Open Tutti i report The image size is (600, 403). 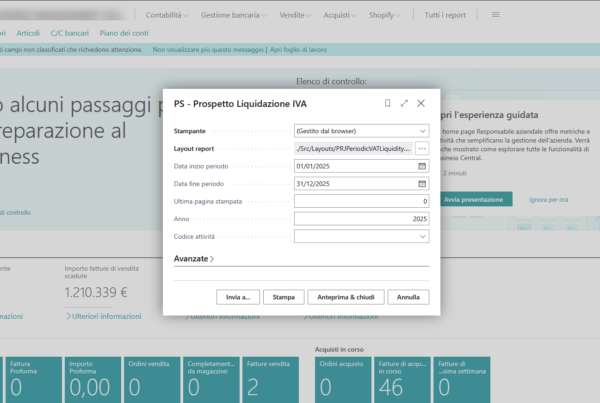click(x=445, y=15)
